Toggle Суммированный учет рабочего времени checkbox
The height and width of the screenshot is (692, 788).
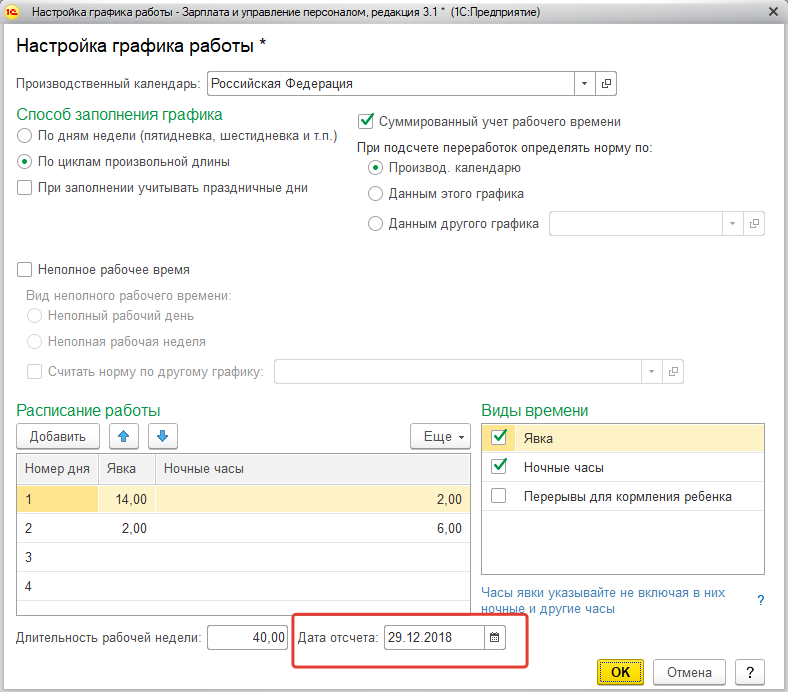(x=365, y=121)
